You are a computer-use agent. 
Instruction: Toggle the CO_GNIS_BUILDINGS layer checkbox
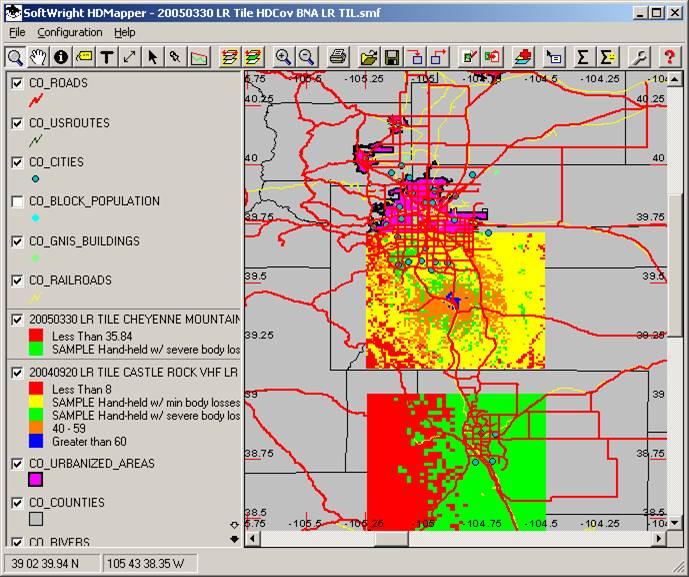pos(17,241)
